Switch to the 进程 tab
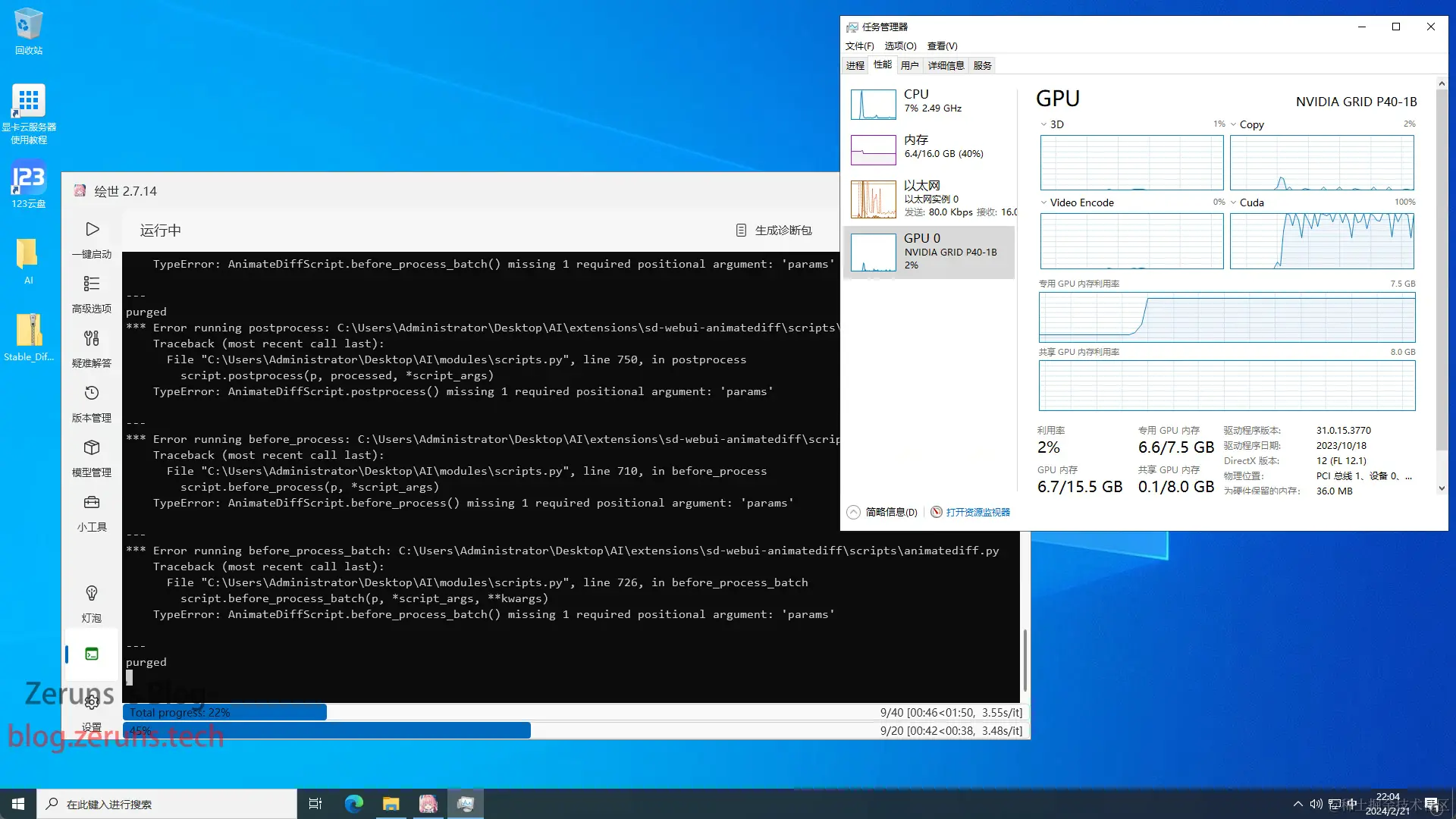 click(x=855, y=66)
